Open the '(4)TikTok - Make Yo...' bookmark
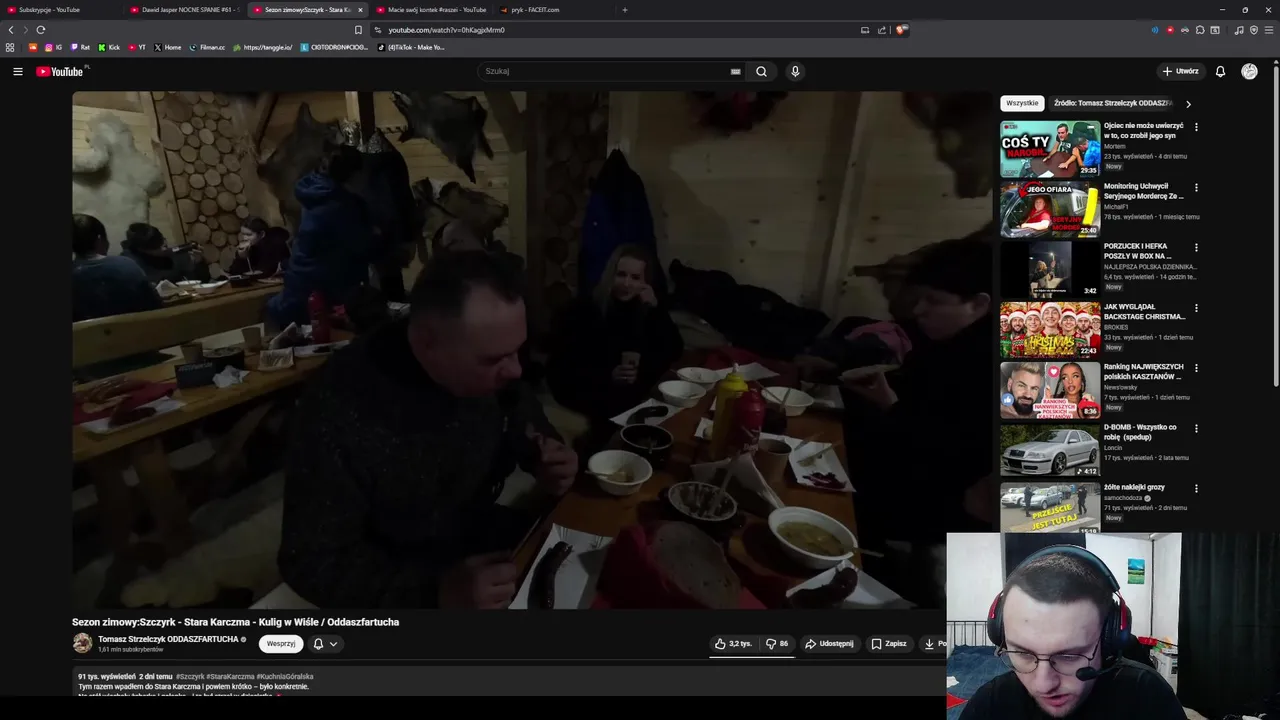This screenshot has width=1280, height=720. [411, 47]
